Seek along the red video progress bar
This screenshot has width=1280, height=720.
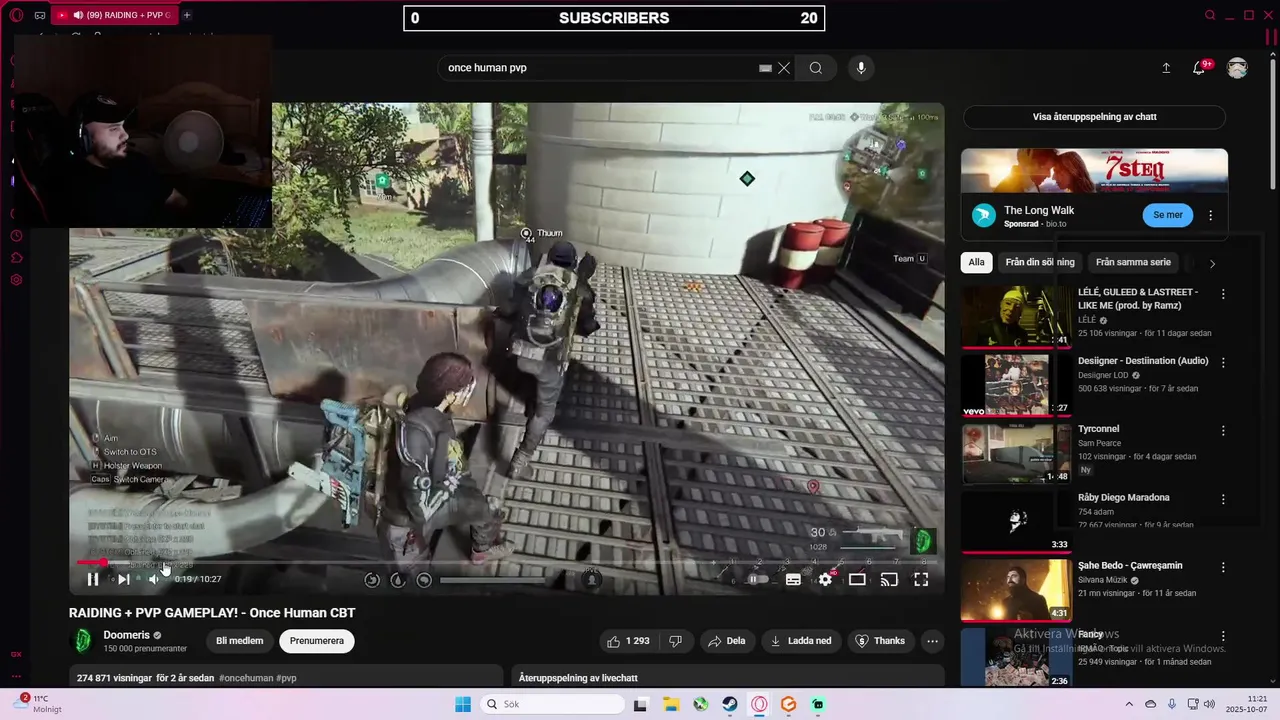pyautogui.click(x=506, y=562)
